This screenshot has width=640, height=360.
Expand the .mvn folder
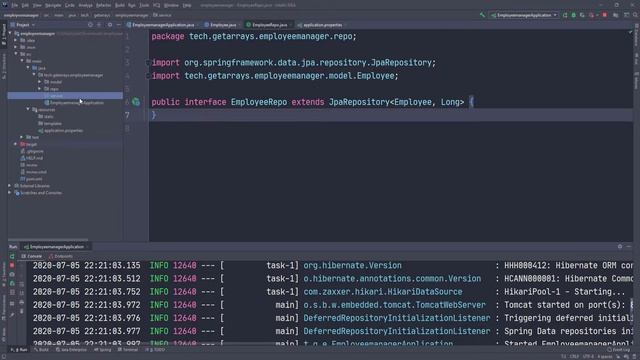[x=16, y=47]
